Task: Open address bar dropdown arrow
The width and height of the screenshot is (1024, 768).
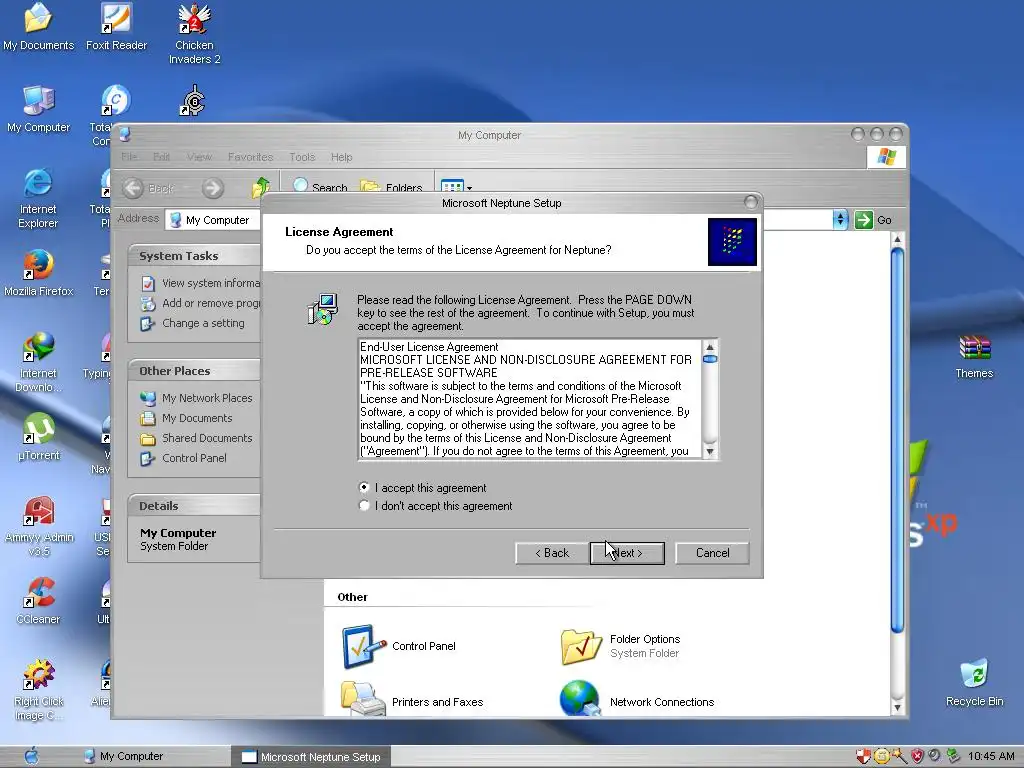Action: point(840,219)
